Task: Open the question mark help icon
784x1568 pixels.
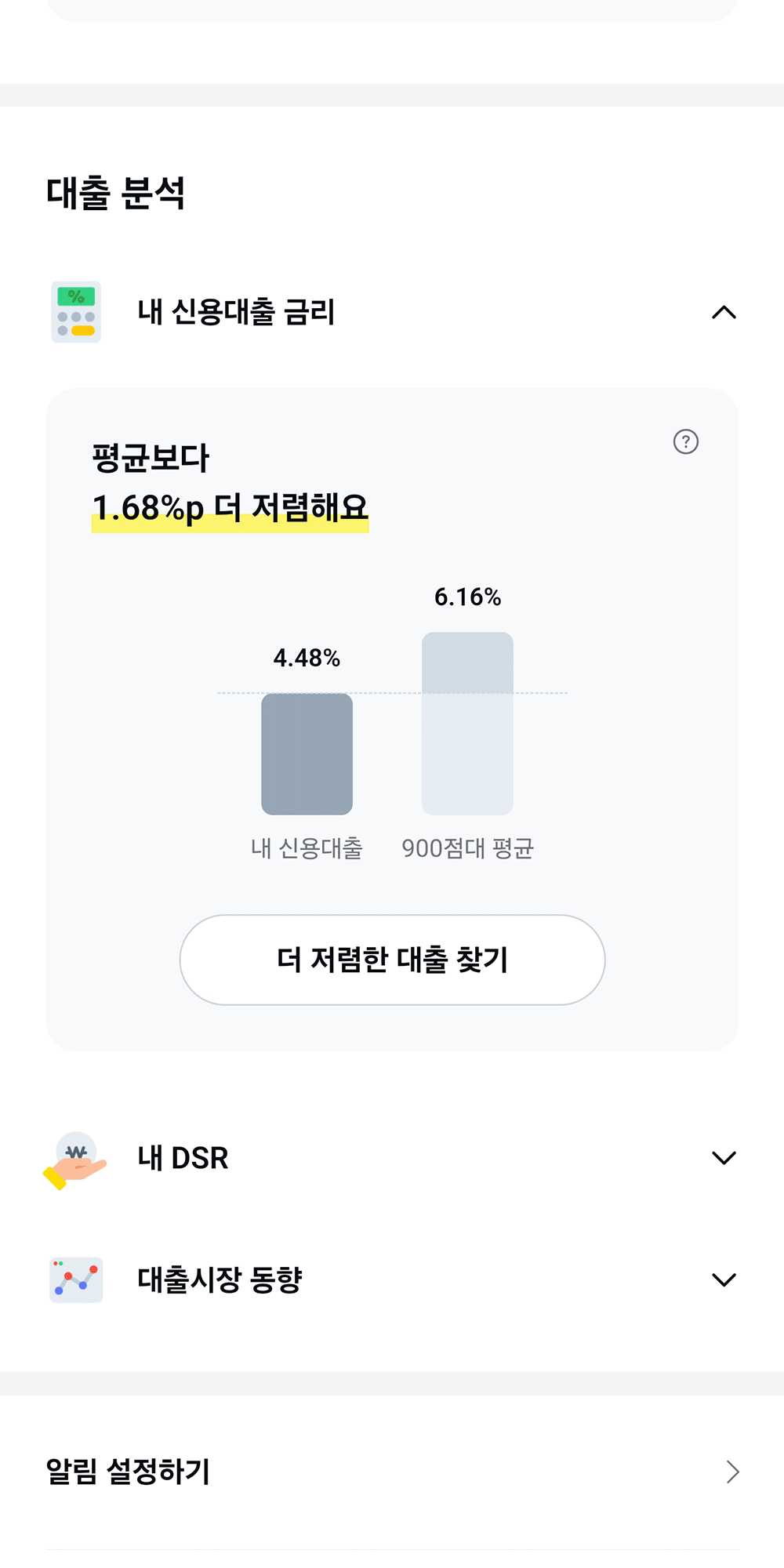Action: 686,442
